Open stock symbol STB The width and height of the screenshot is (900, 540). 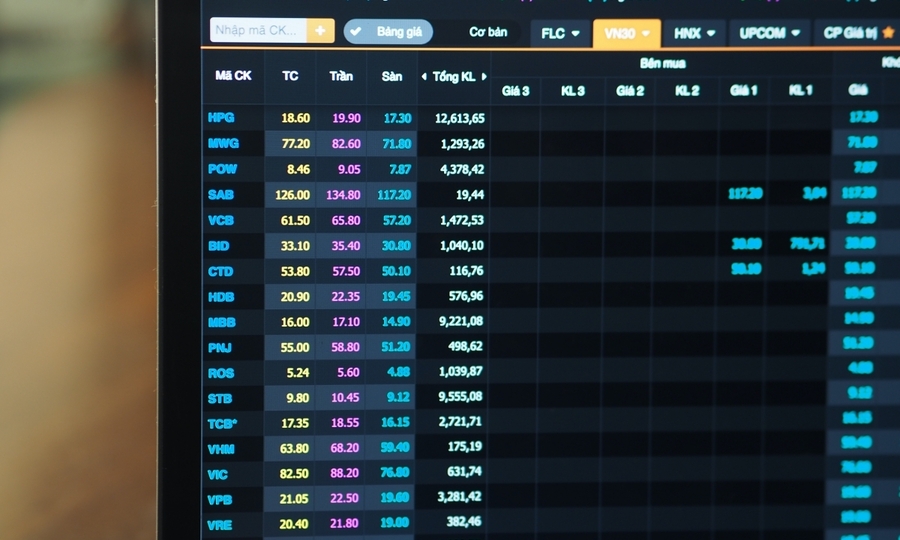[220, 398]
